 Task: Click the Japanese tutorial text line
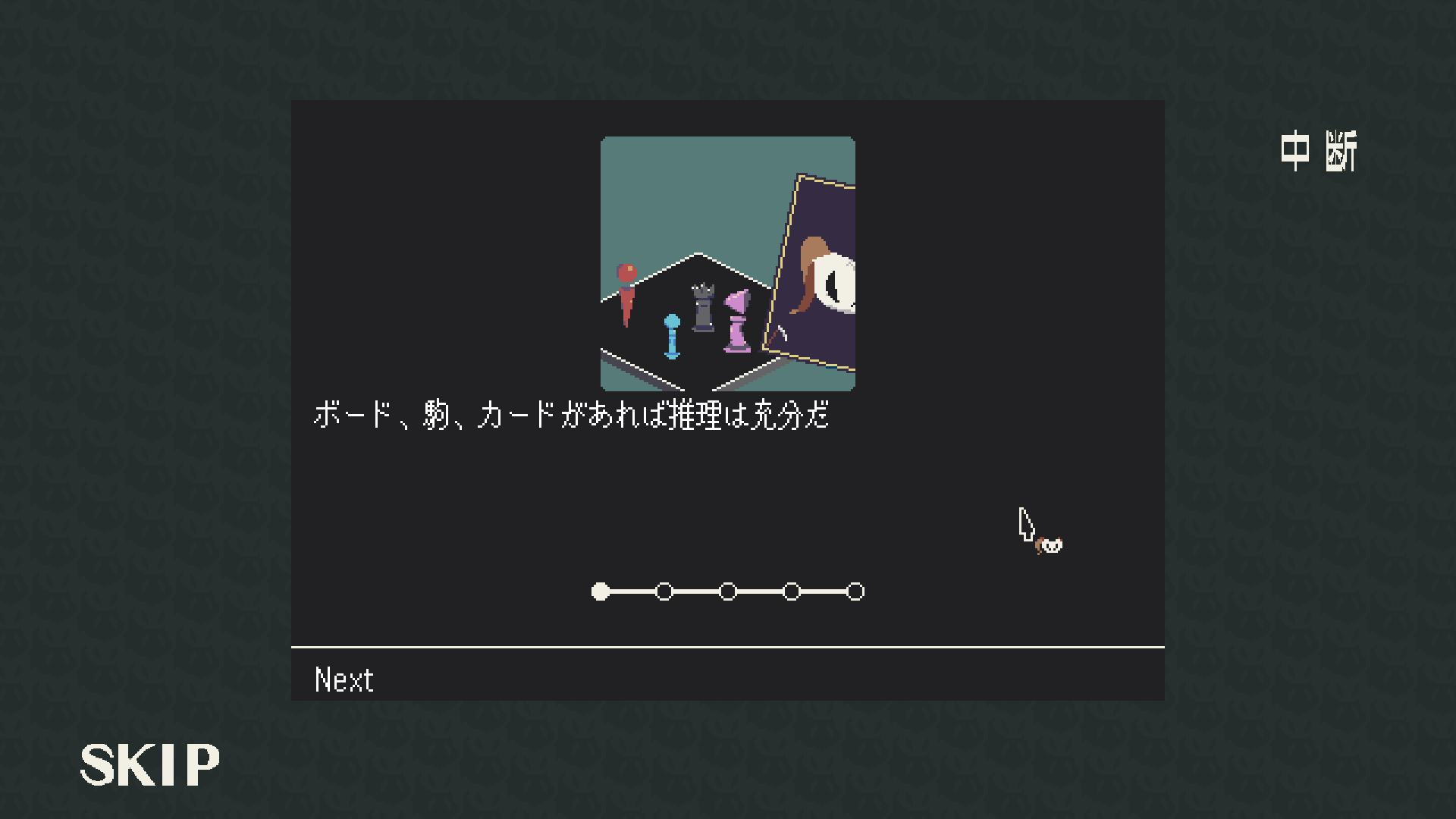click(571, 415)
